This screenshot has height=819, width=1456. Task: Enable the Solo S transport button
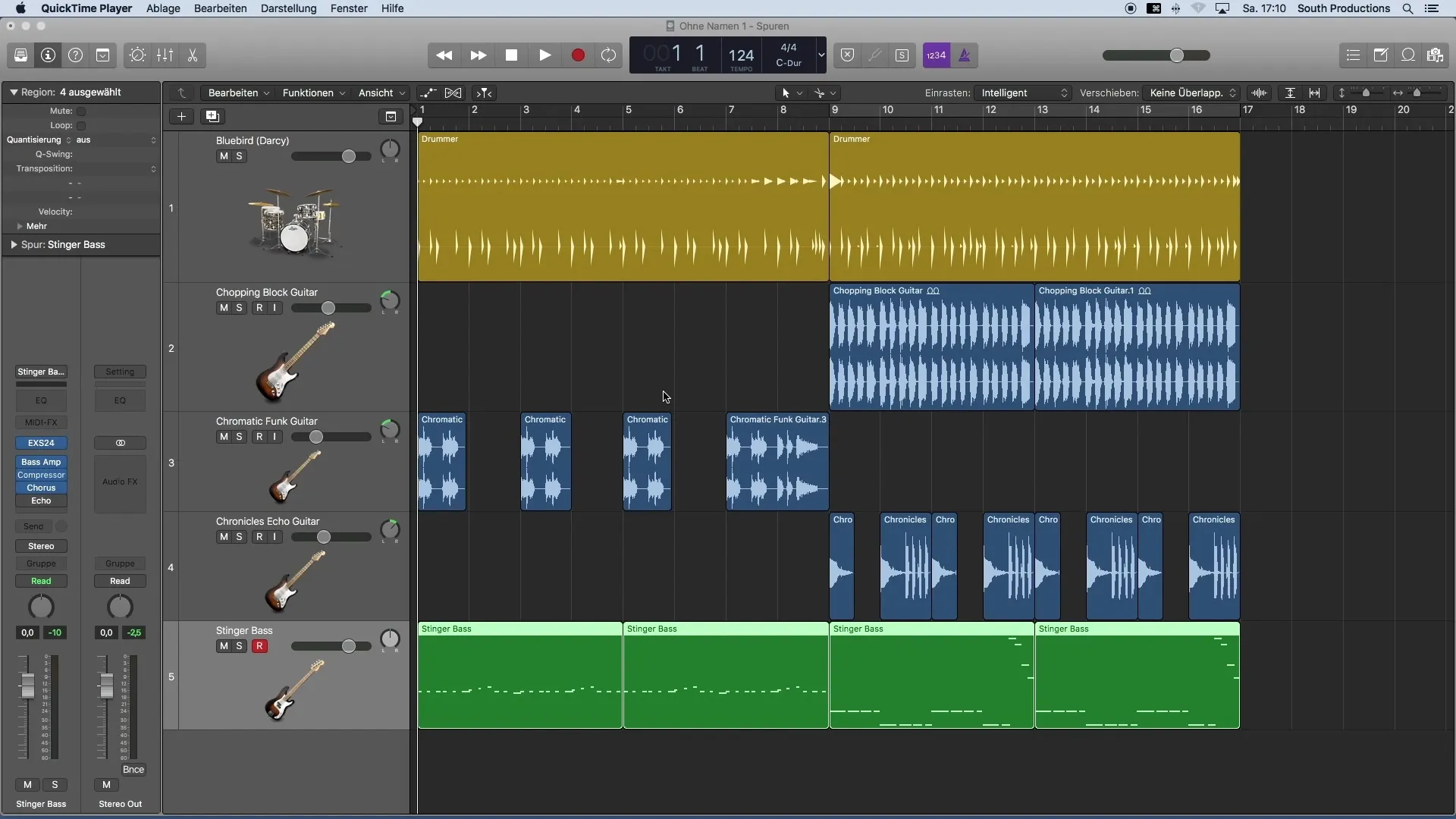[x=902, y=55]
